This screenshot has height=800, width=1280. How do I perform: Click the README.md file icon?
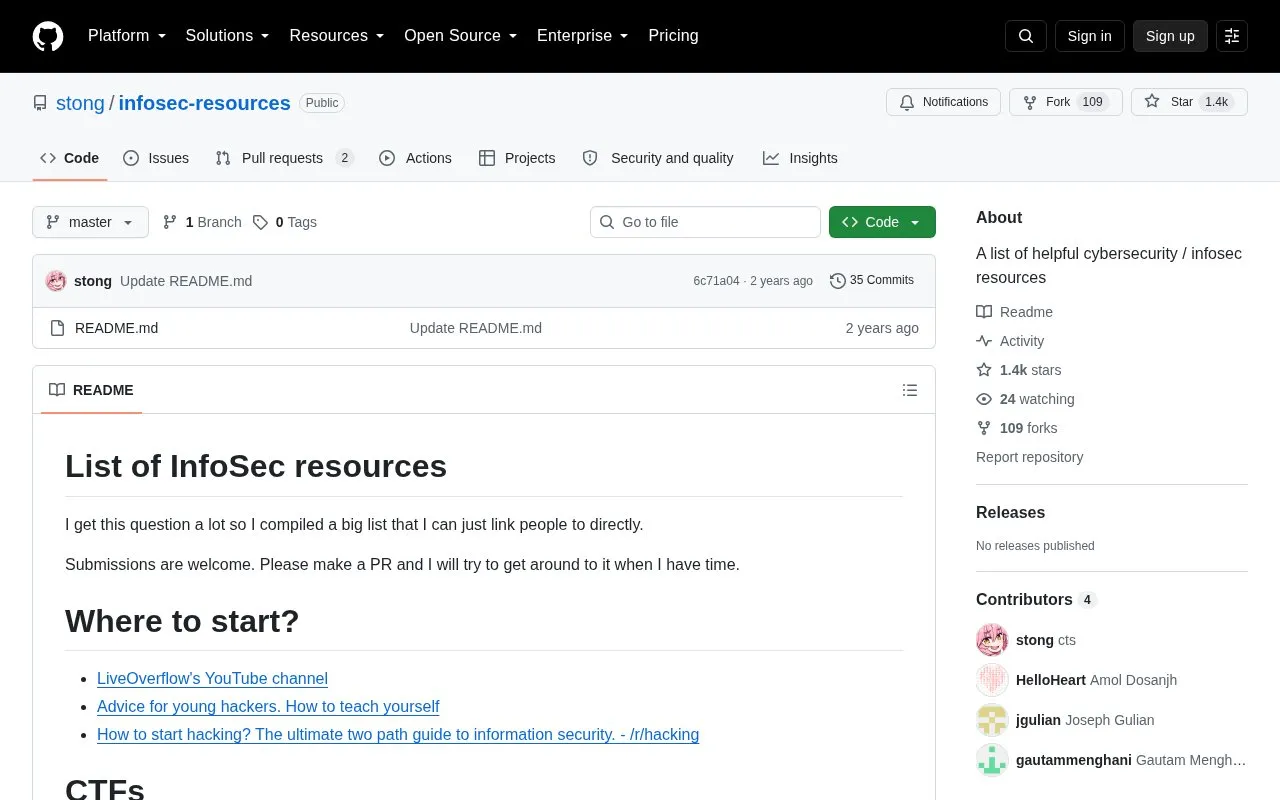point(57,328)
